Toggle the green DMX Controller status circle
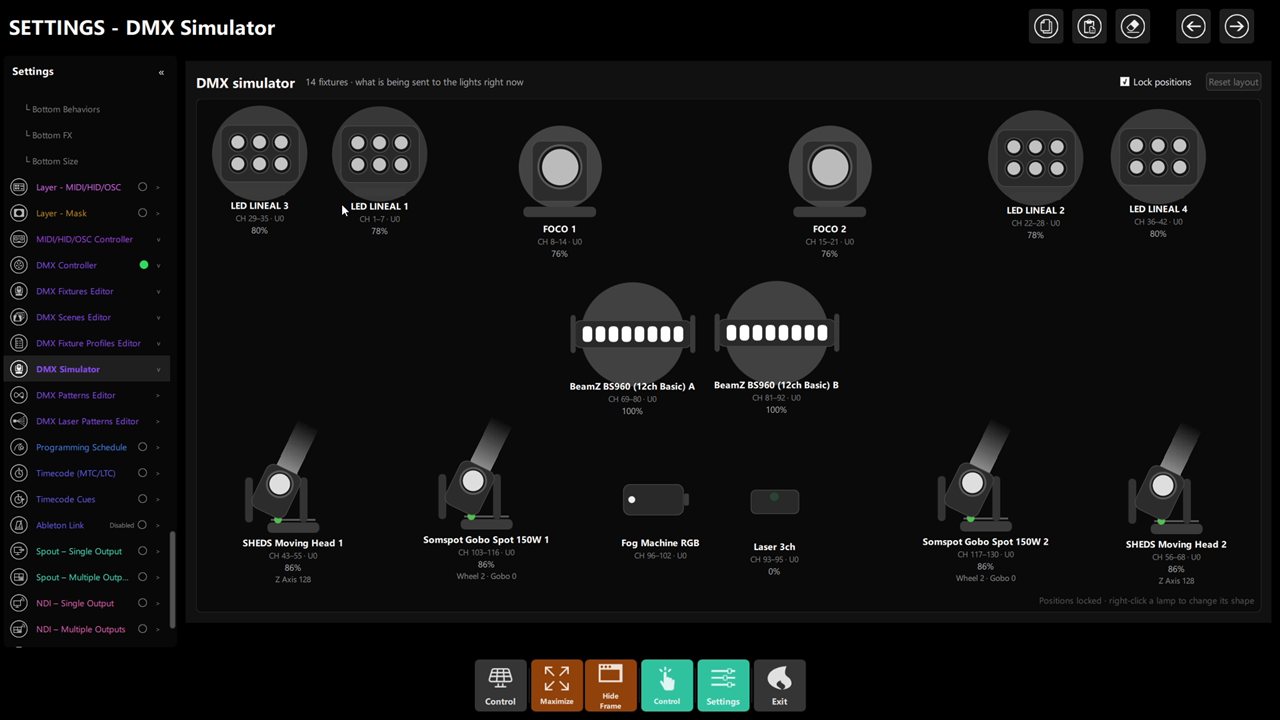The width and height of the screenshot is (1280, 720). [144, 265]
